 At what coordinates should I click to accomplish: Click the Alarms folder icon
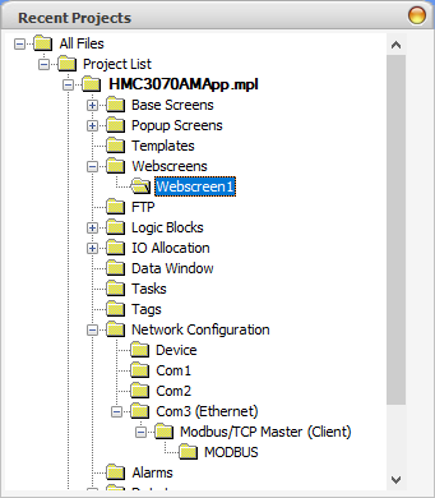point(116,472)
